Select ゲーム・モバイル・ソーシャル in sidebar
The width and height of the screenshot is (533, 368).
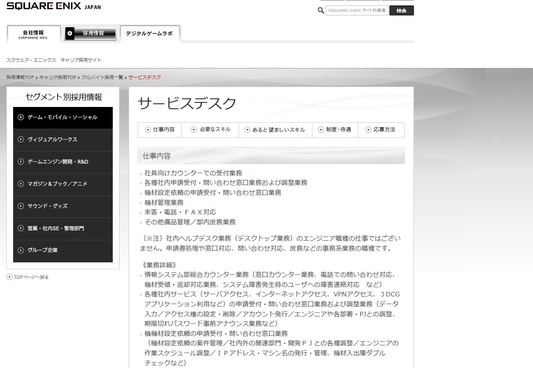point(63,117)
